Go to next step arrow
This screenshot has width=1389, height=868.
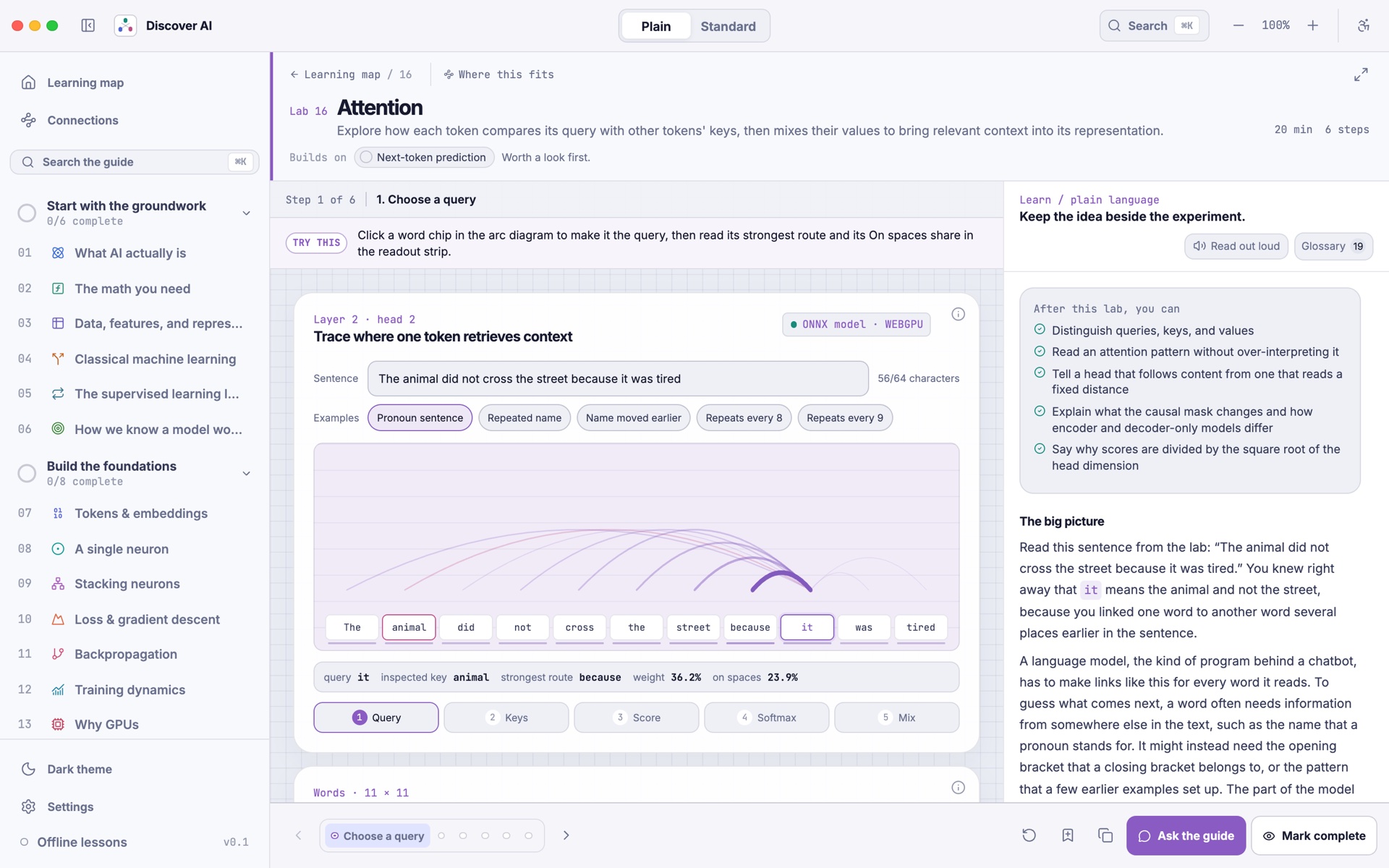(x=566, y=835)
